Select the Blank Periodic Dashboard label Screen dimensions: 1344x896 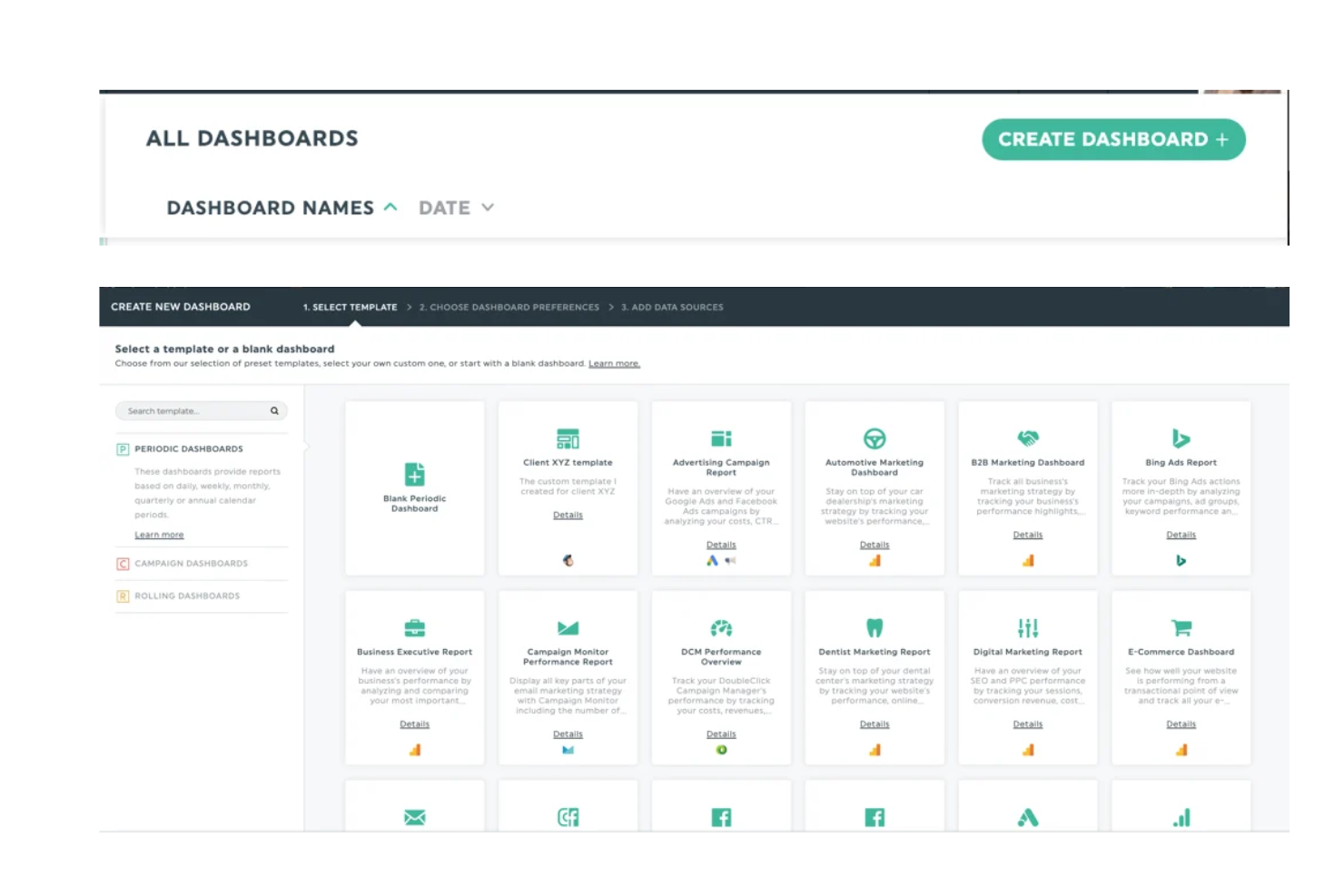coord(414,504)
